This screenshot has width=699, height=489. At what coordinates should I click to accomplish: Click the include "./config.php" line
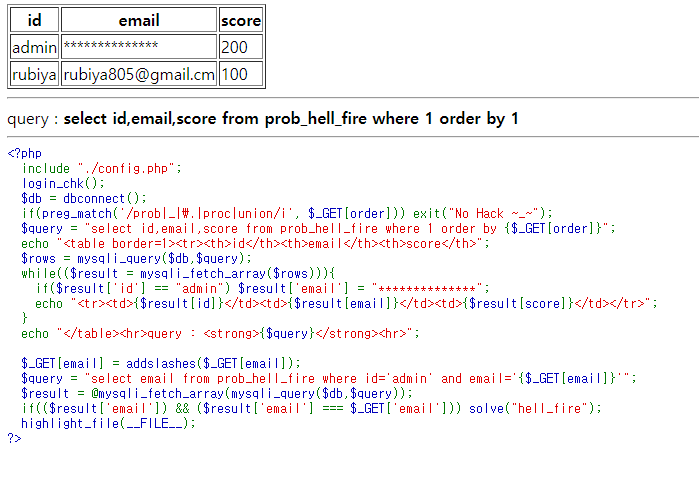pos(102,168)
